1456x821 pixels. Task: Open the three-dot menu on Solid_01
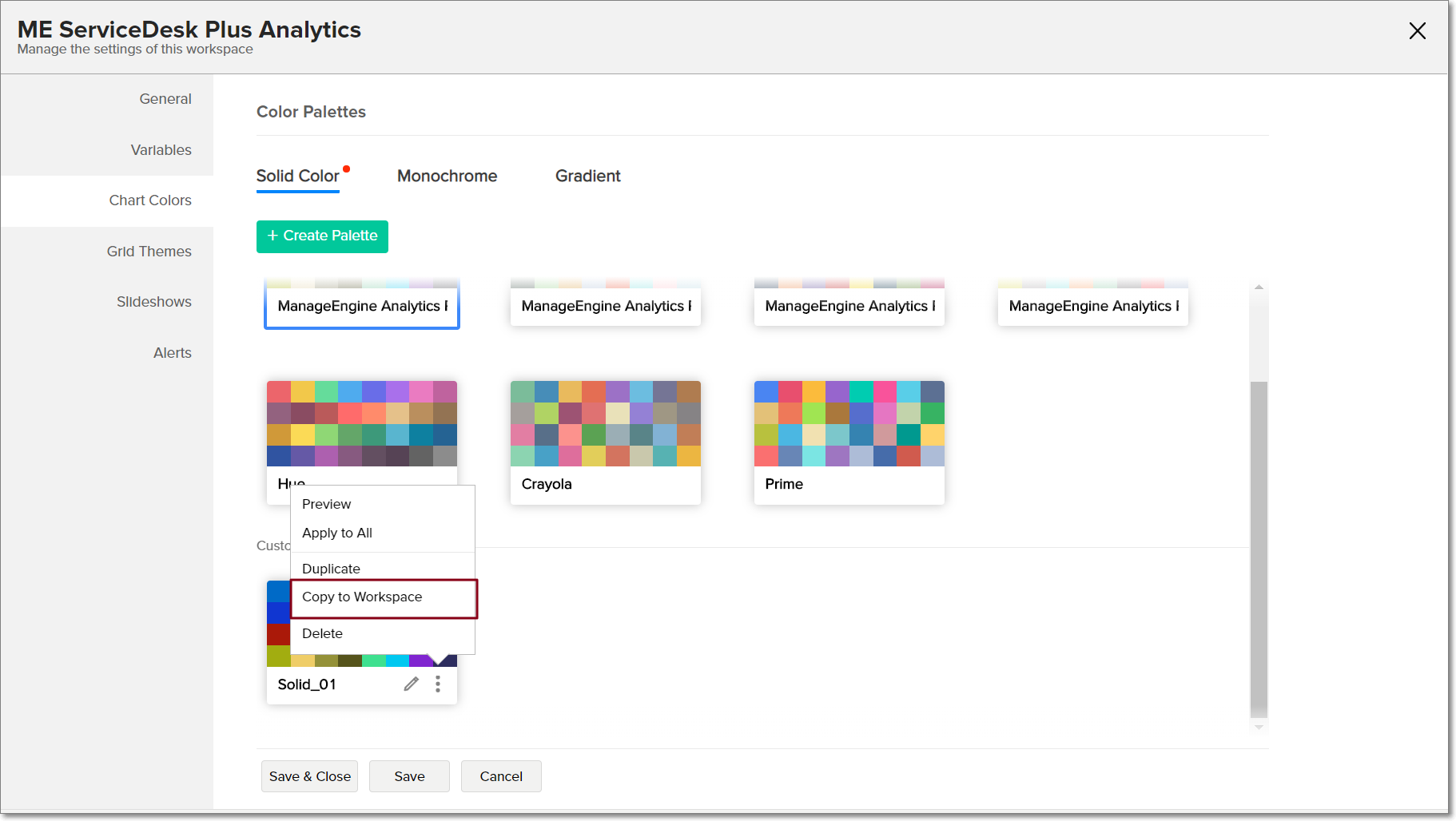pos(438,684)
